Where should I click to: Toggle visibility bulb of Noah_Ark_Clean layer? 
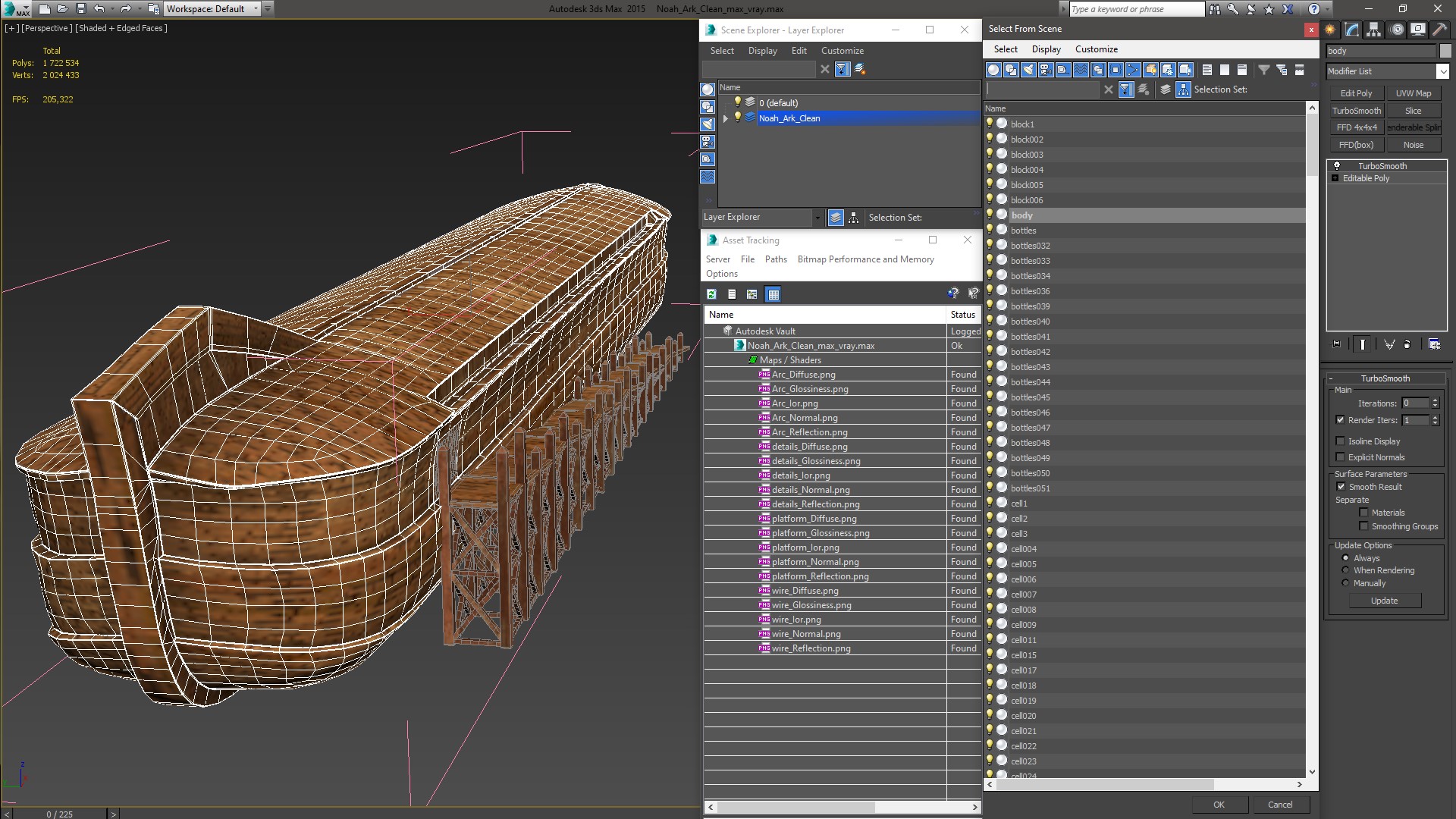point(737,118)
